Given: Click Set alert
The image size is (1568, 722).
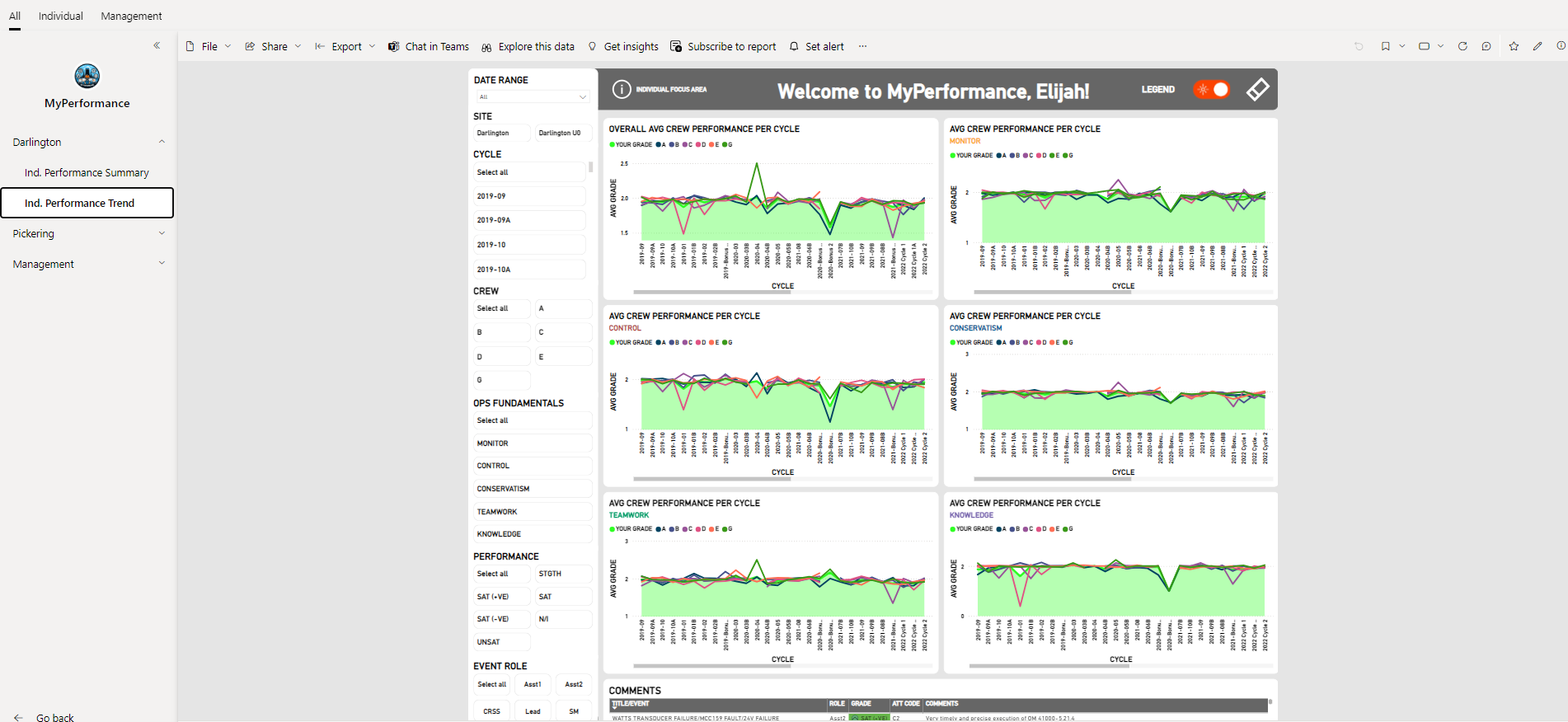Looking at the screenshot, I should (816, 47).
